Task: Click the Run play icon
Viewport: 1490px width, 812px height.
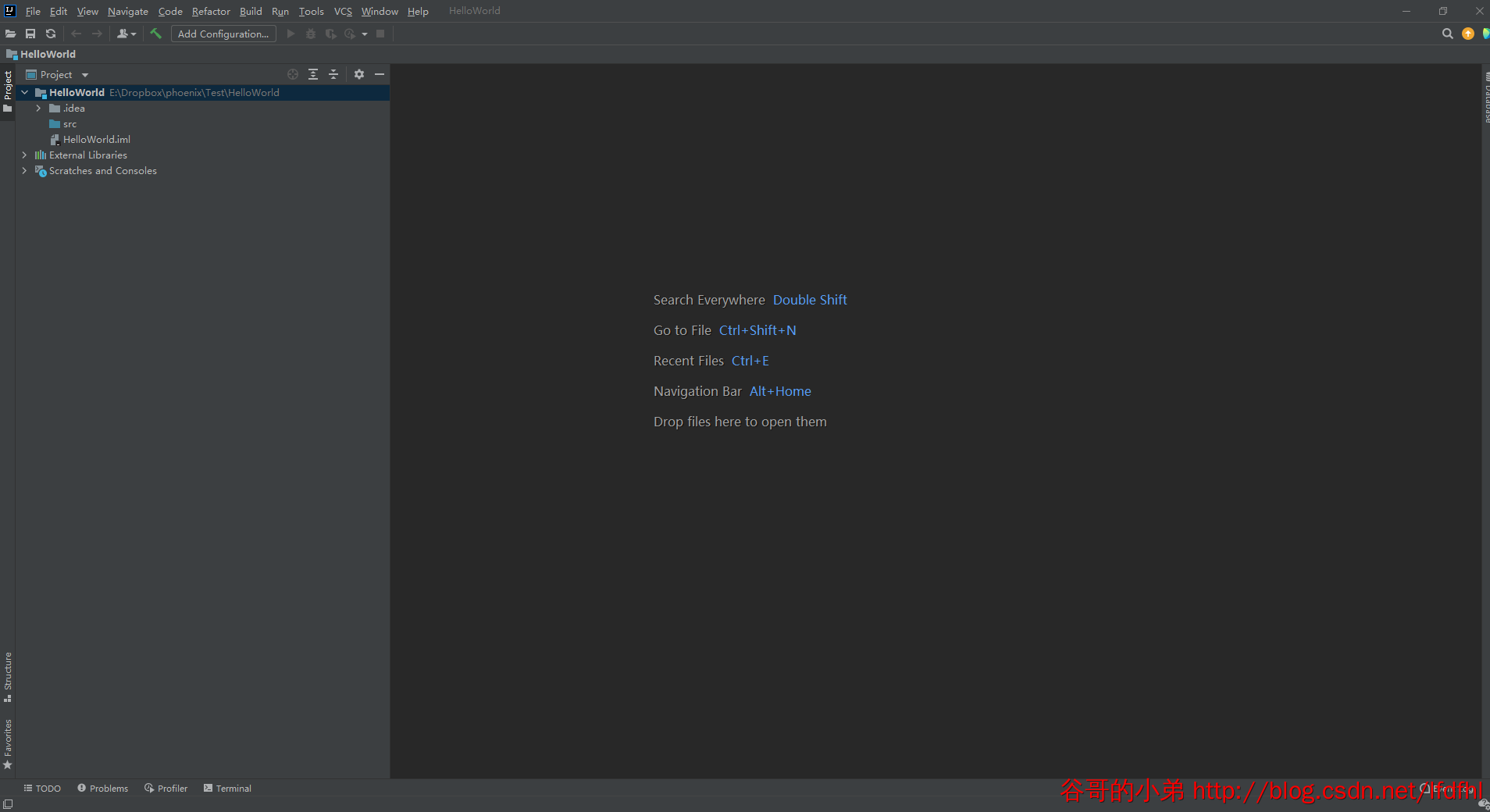Action: coord(291,34)
